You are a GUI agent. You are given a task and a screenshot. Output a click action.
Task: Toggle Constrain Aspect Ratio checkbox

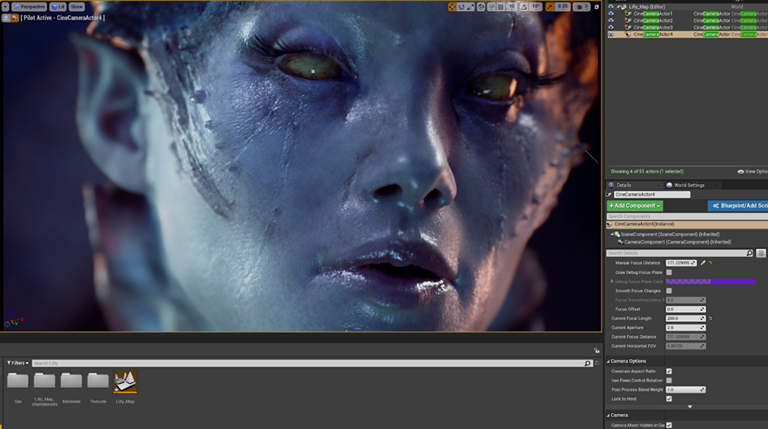point(669,371)
